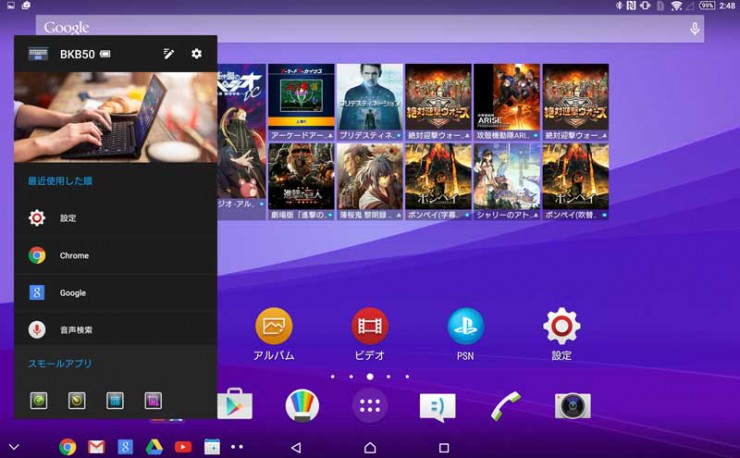740x458 pixels.
Task: Launch the blue calculator small app
Action: click(x=115, y=401)
